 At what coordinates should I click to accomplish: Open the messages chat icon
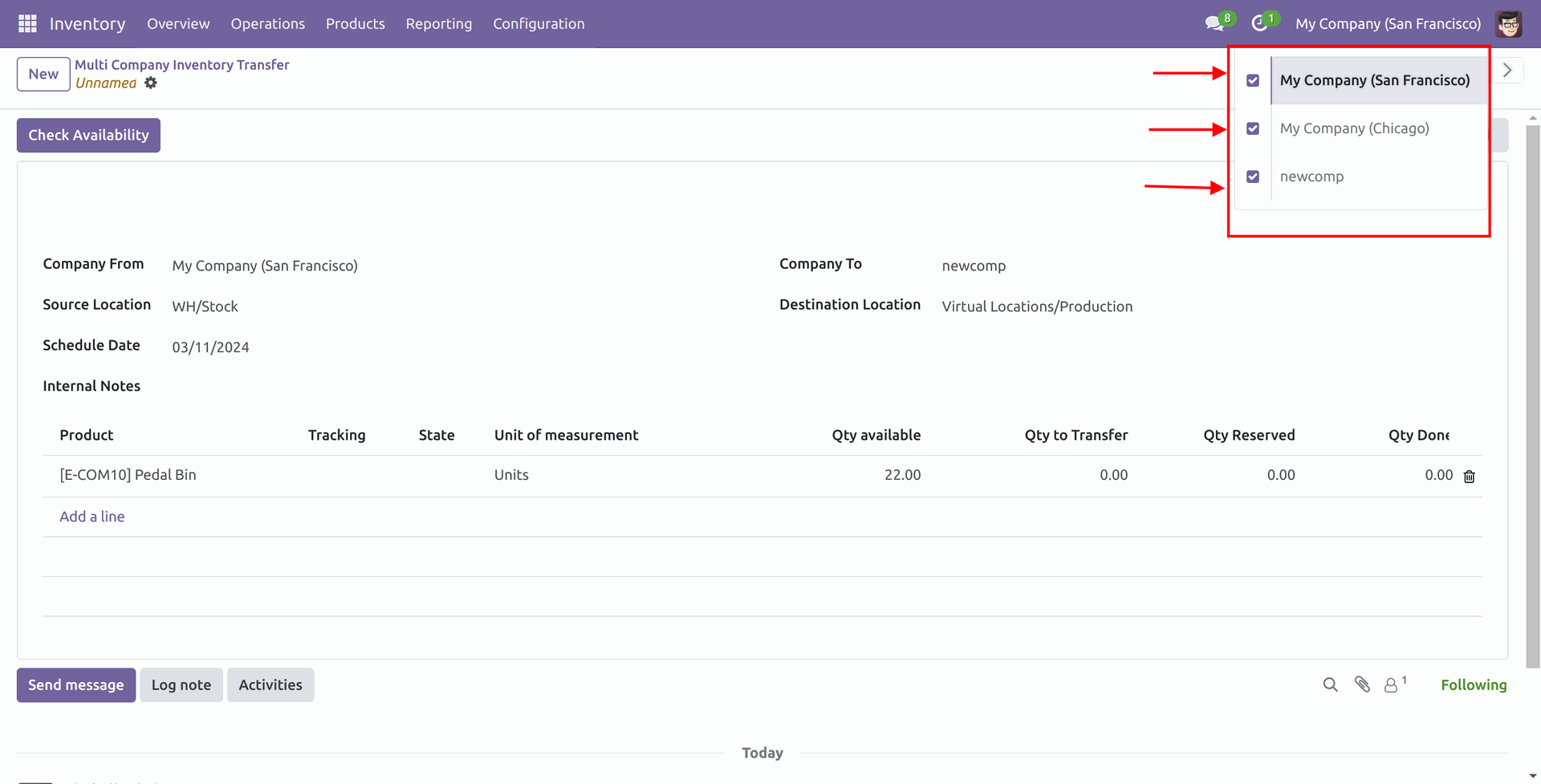[1214, 24]
